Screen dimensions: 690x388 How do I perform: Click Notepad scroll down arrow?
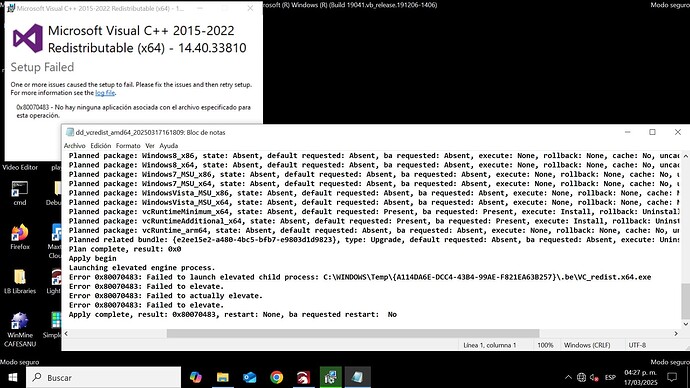coord(686,324)
